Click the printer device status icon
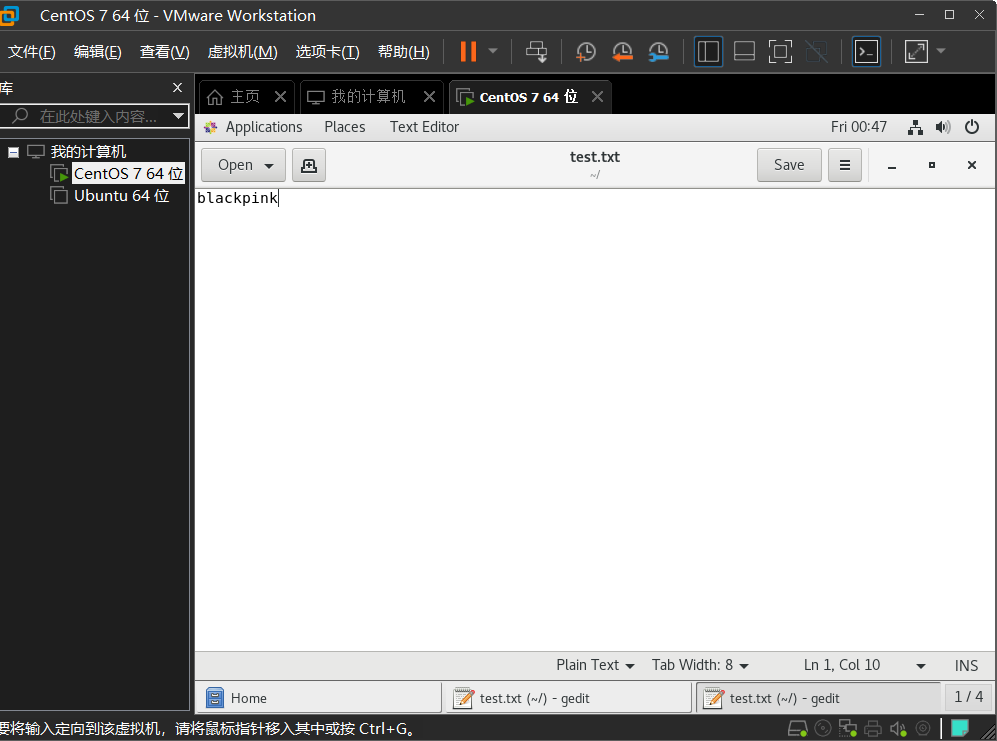The width and height of the screenshot is (997, 741). coord(873,728)
